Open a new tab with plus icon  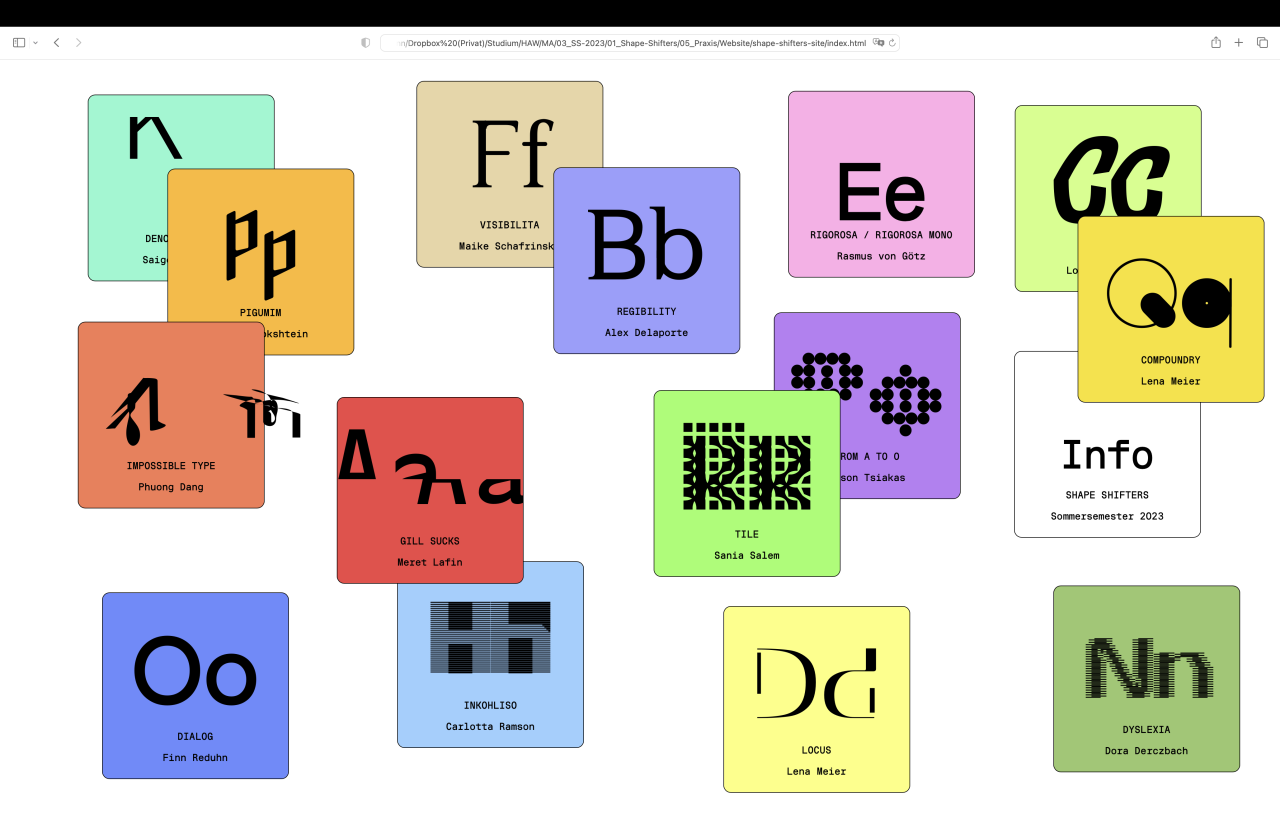click(x=1239, y=43)
